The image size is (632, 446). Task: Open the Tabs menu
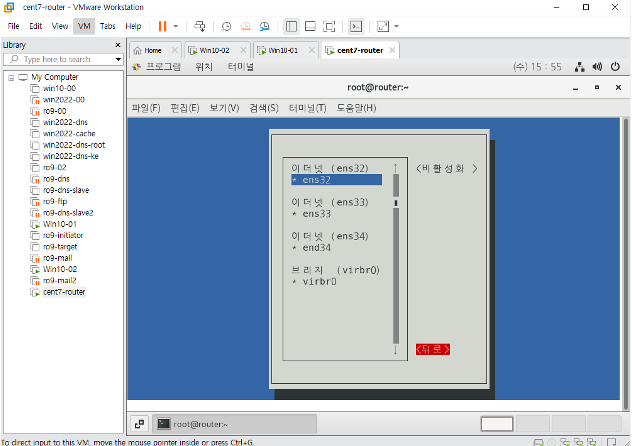pos(108,26)
